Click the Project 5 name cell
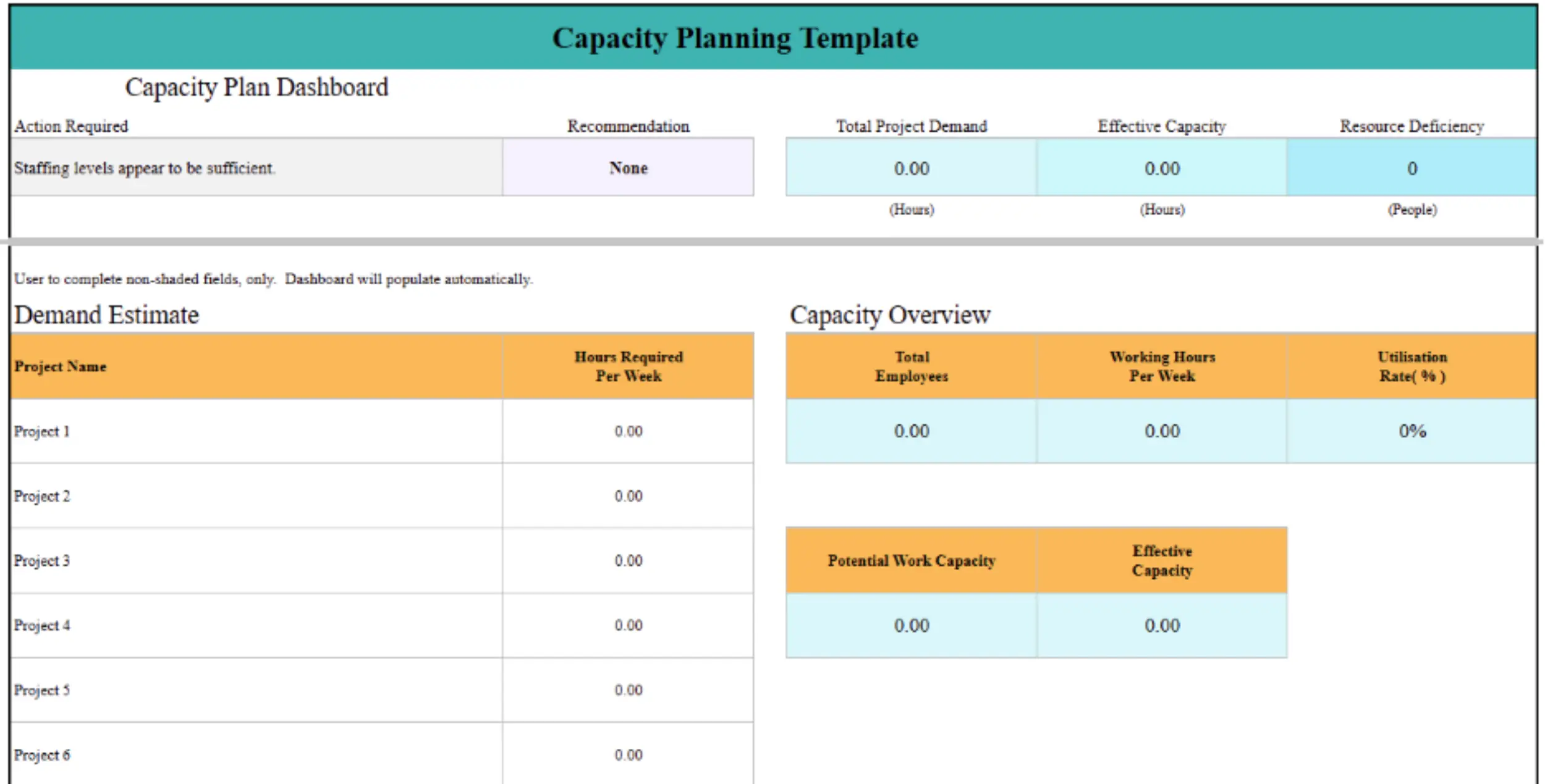 256,690
